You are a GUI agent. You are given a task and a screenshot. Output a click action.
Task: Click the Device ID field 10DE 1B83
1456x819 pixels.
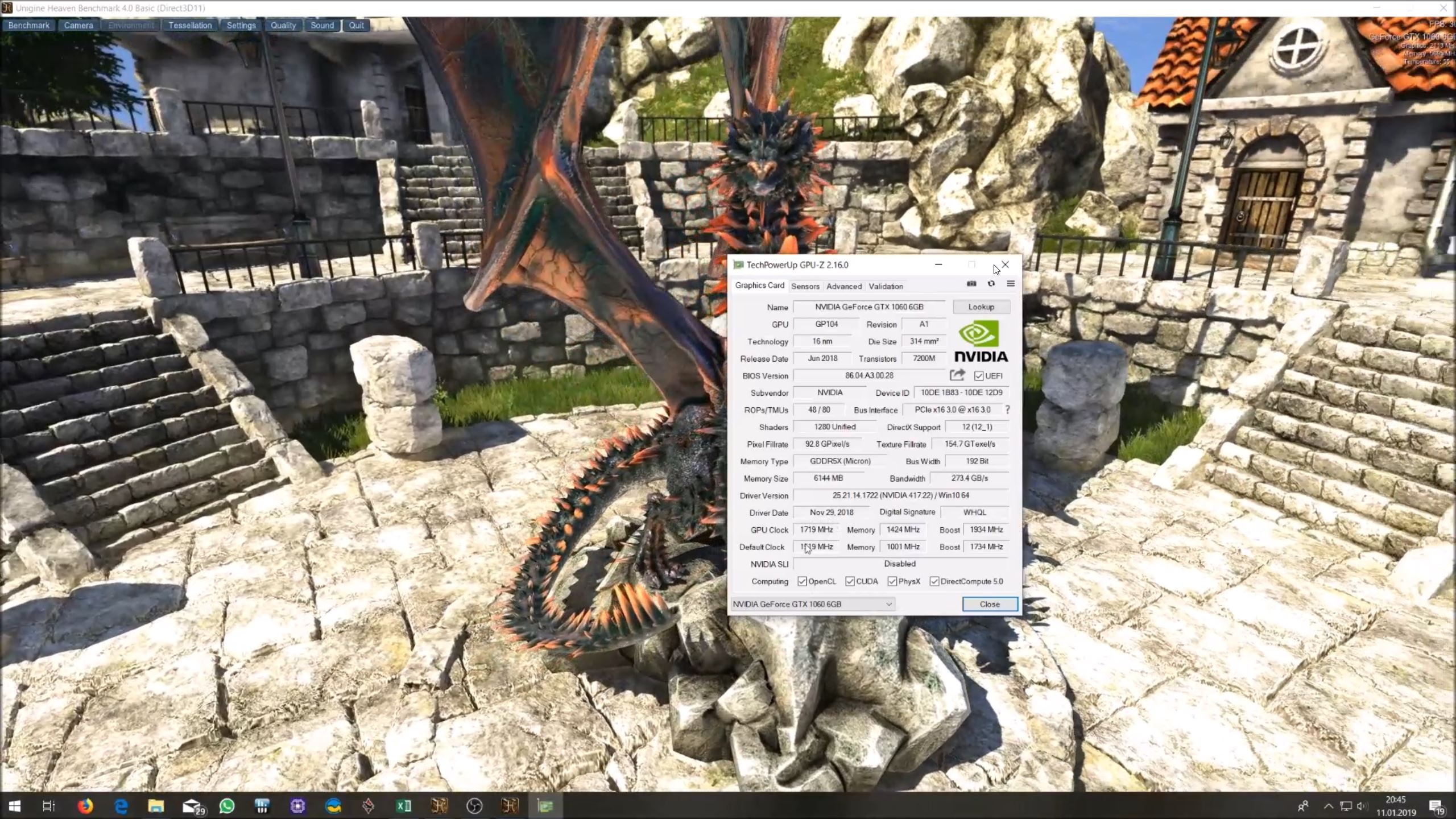point(961,392)
